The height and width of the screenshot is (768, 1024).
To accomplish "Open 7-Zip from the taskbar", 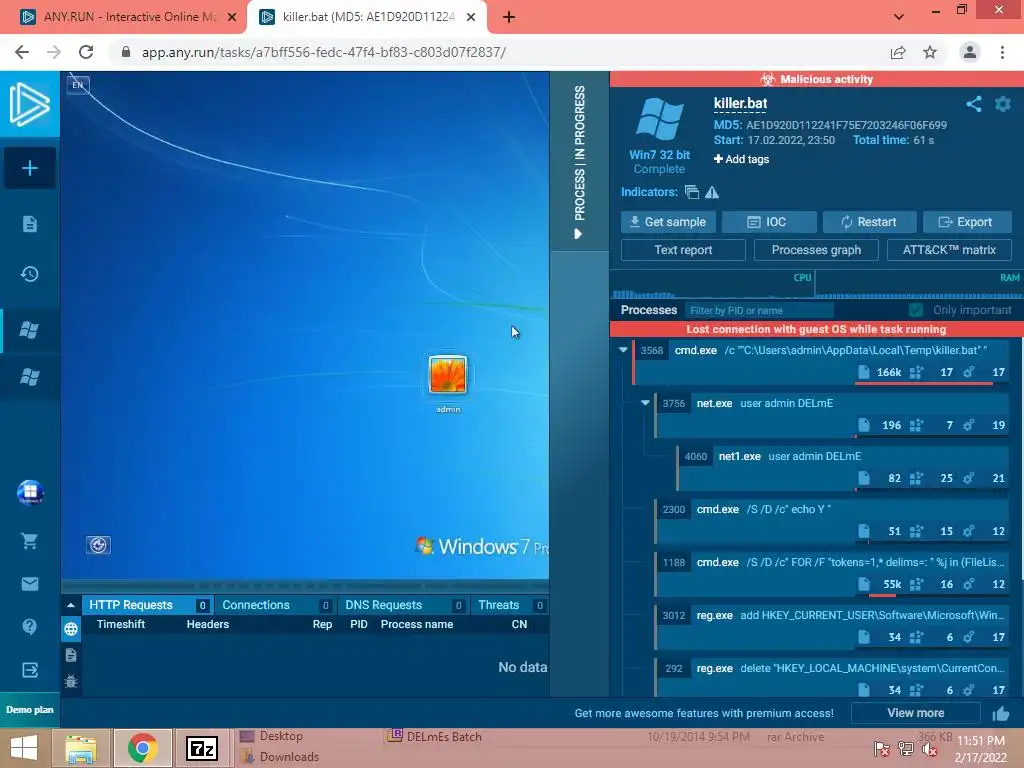I will [x=202, y=748].
